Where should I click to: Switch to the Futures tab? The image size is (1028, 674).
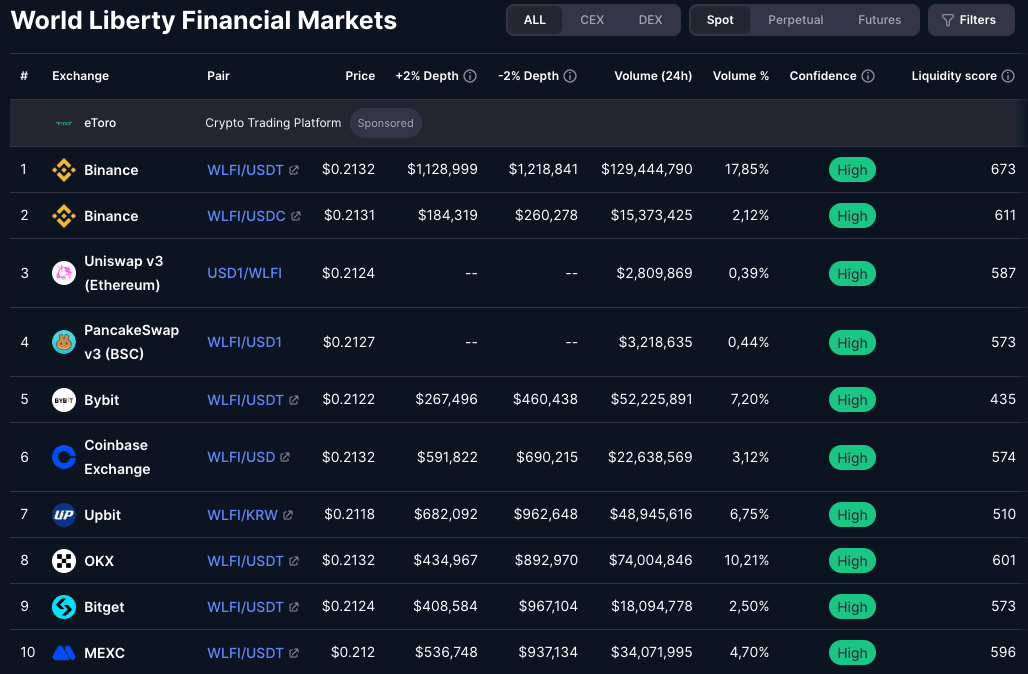click(x=879, y=20)
